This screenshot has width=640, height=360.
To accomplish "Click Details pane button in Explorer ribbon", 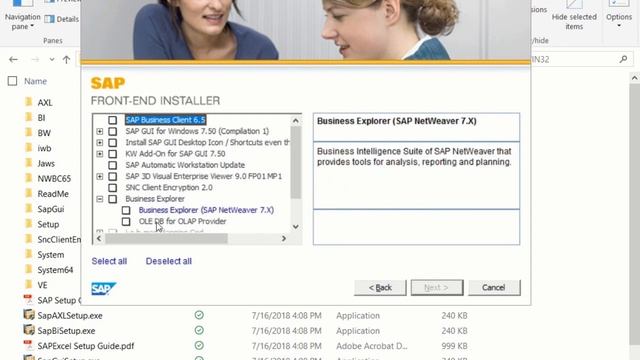I will point(62,19).
